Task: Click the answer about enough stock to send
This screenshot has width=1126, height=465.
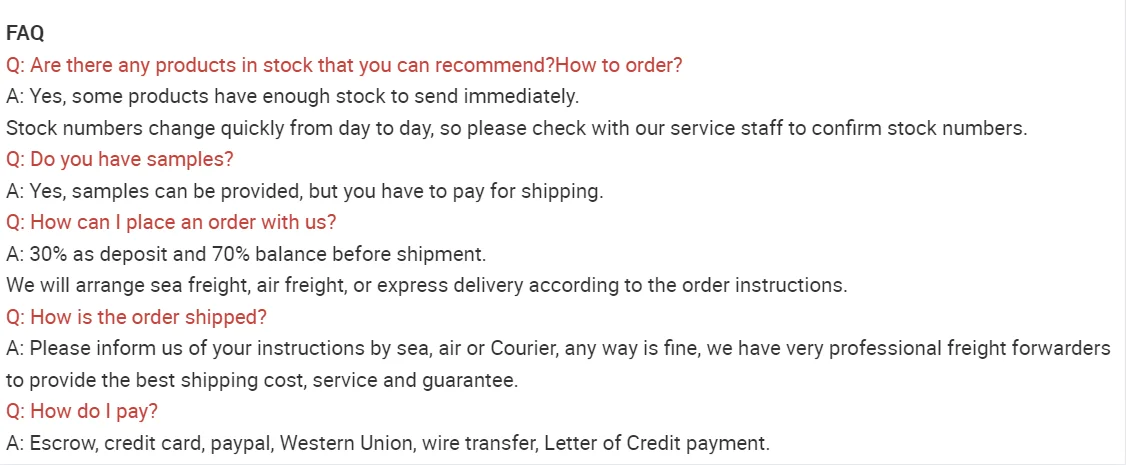Action: [292, 96]
